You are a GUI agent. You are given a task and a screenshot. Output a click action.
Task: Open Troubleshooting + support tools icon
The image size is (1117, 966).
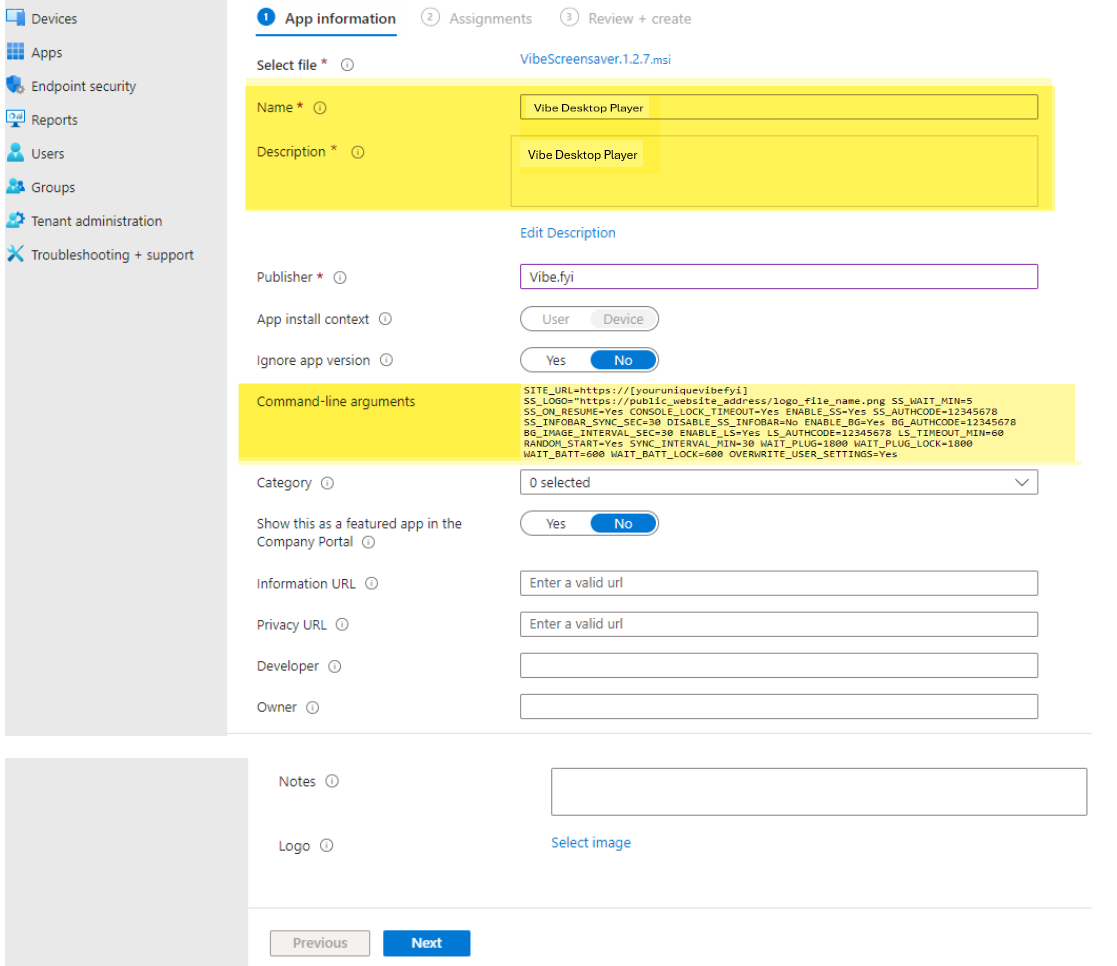tap(15, 254)
